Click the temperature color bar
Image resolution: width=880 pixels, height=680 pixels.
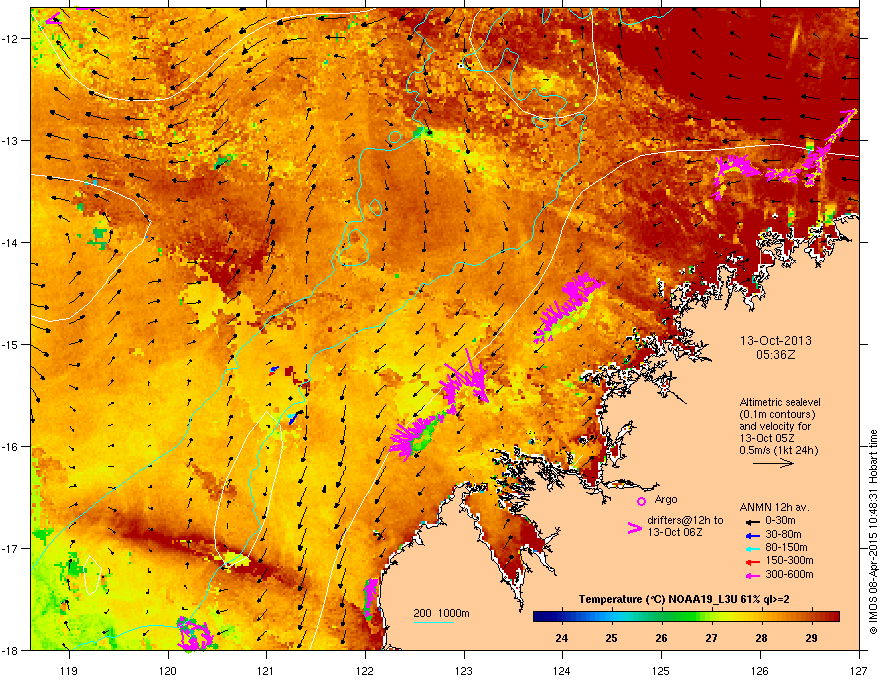click(686, 616)
